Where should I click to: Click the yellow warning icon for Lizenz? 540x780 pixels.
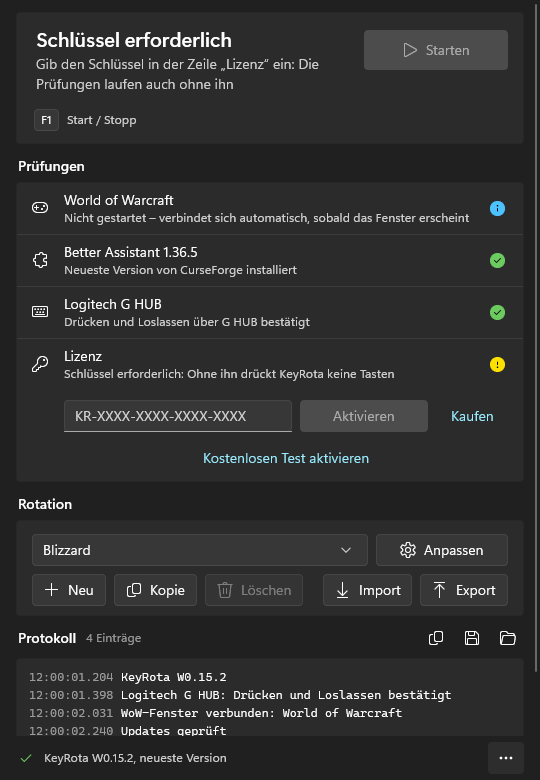(x=497, y=365)
